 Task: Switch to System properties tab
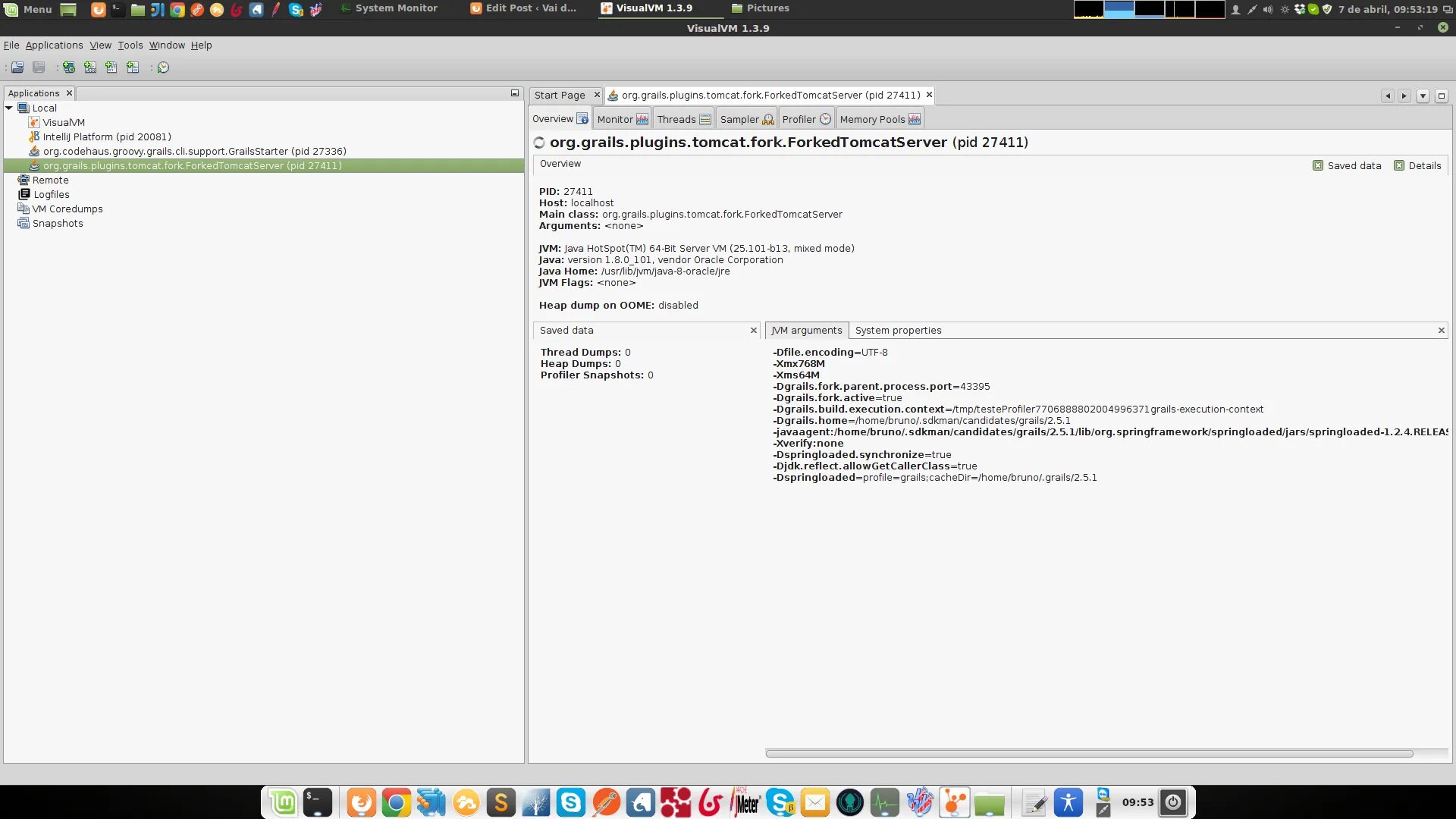click(x=898, y=331)
